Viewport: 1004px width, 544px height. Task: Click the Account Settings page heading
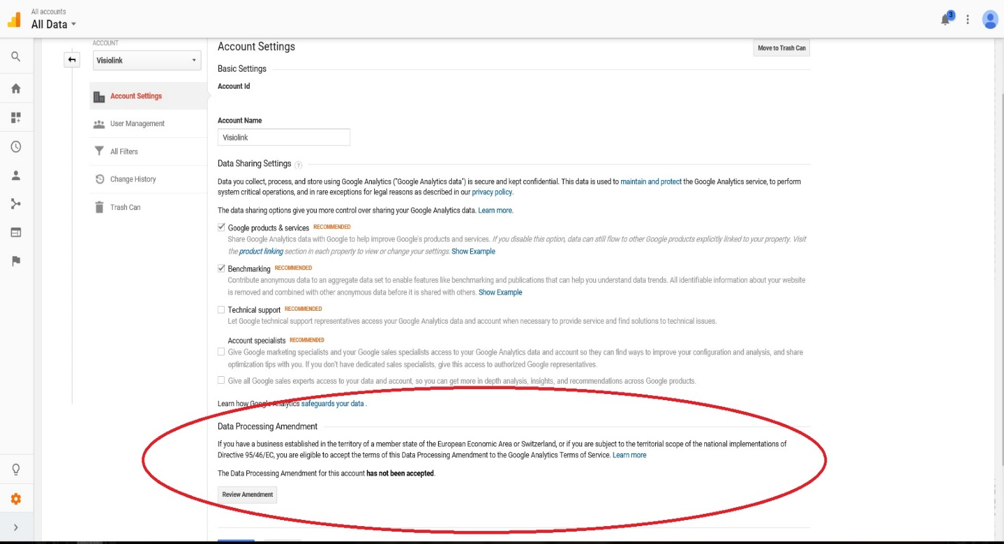coord(256,47)
